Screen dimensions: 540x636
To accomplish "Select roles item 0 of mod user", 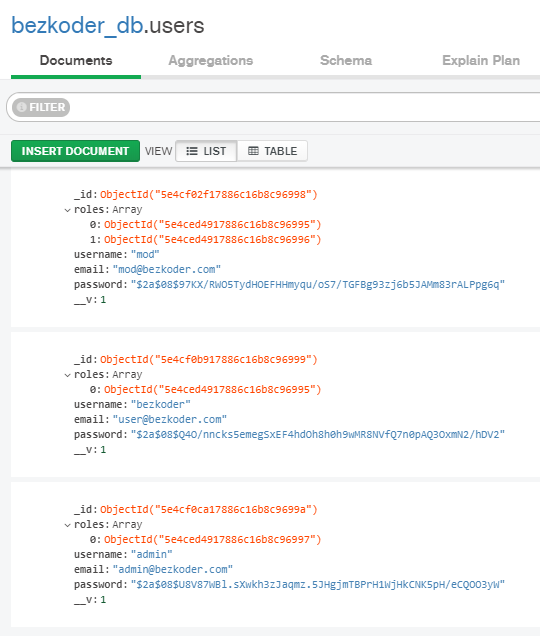I will (x=213, y=225).
